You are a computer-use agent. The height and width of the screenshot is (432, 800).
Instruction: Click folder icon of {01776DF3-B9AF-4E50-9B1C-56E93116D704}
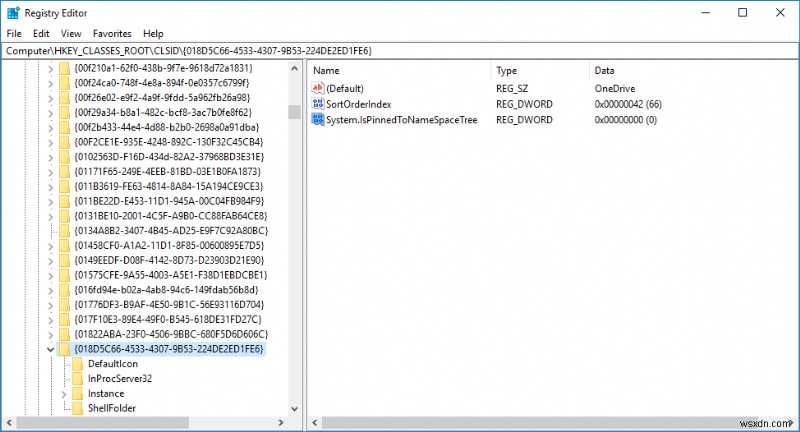[x=64, y=304]
